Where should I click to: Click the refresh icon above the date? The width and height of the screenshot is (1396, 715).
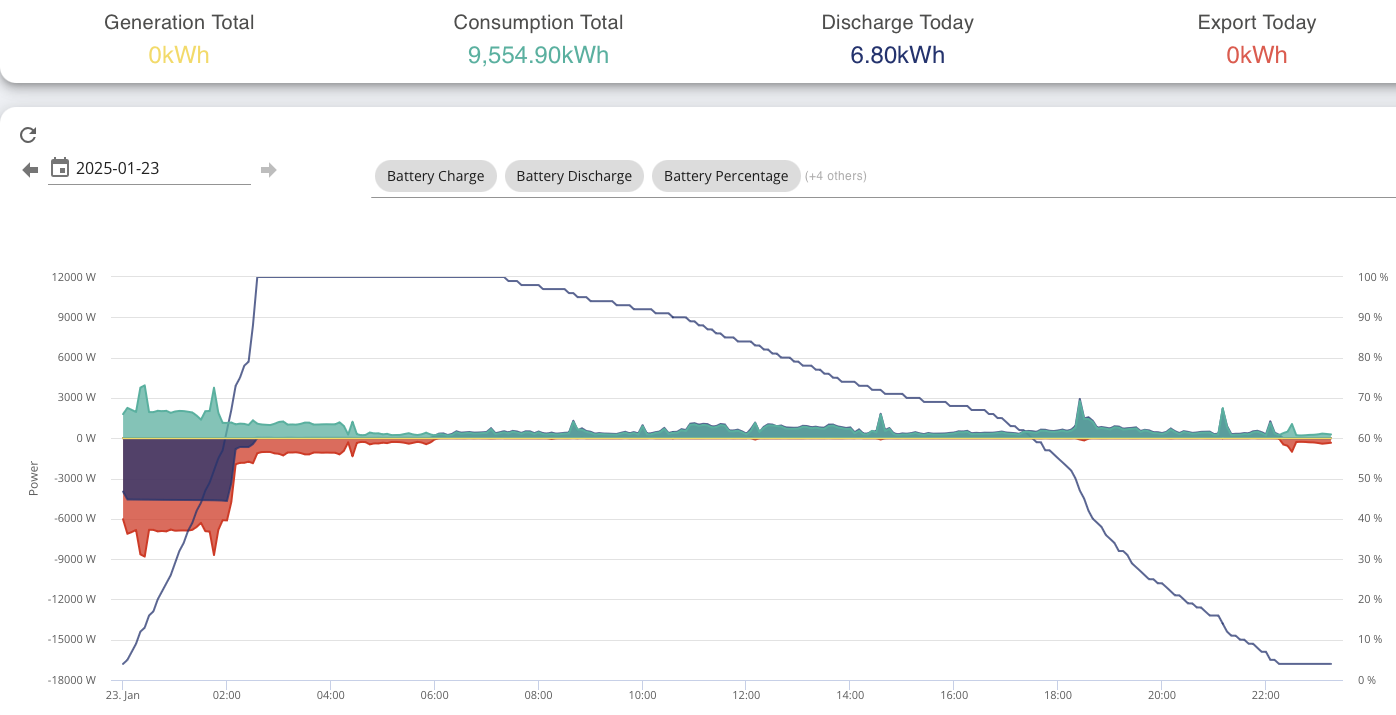pos(28,135)
